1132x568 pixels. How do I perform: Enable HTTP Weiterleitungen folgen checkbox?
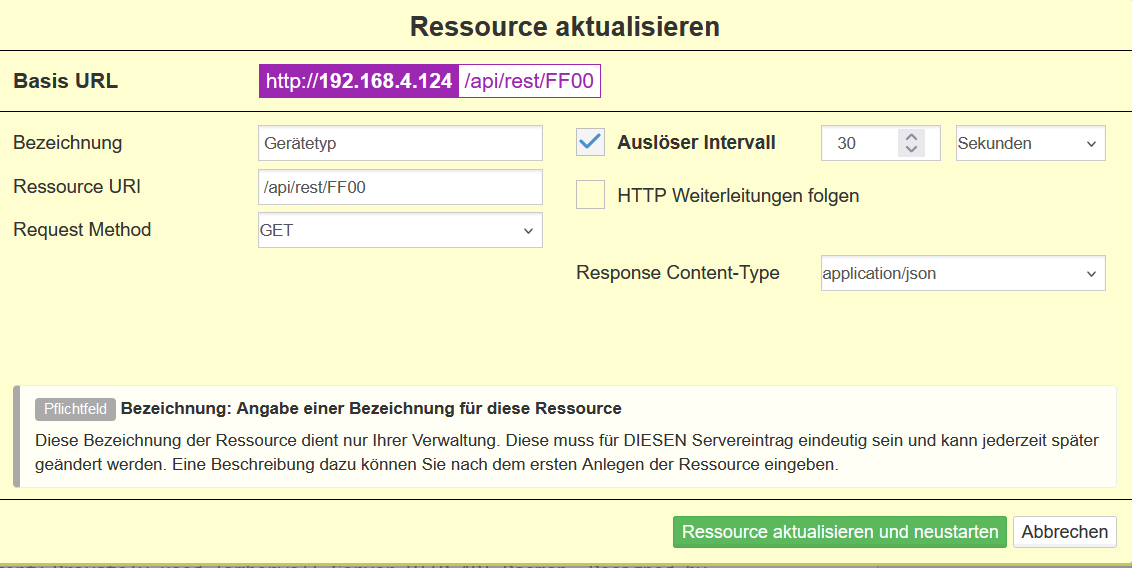(x=590, y=195)
